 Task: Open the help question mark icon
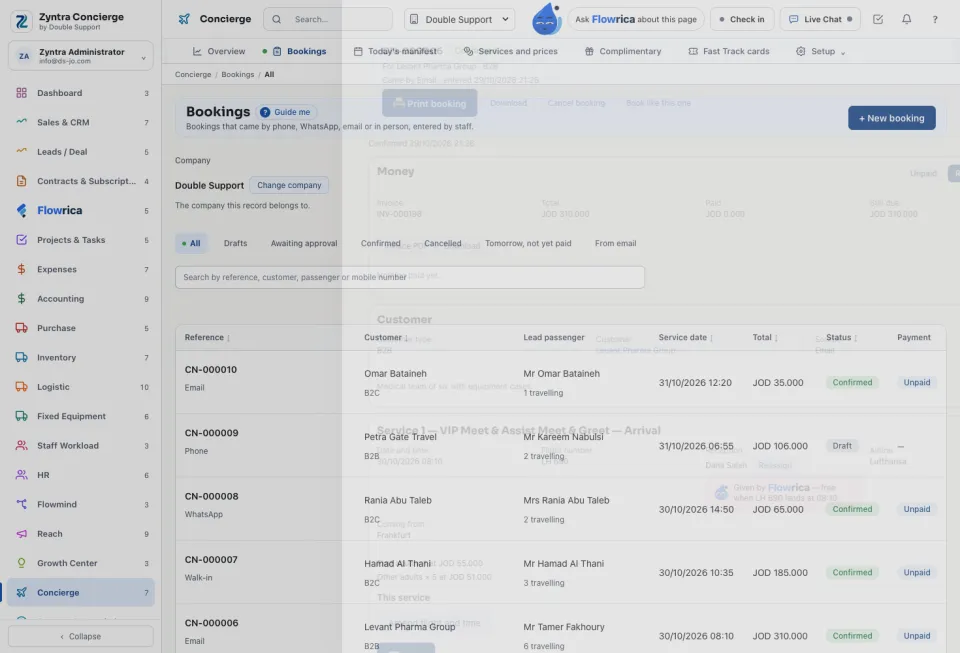coord(935,19)
